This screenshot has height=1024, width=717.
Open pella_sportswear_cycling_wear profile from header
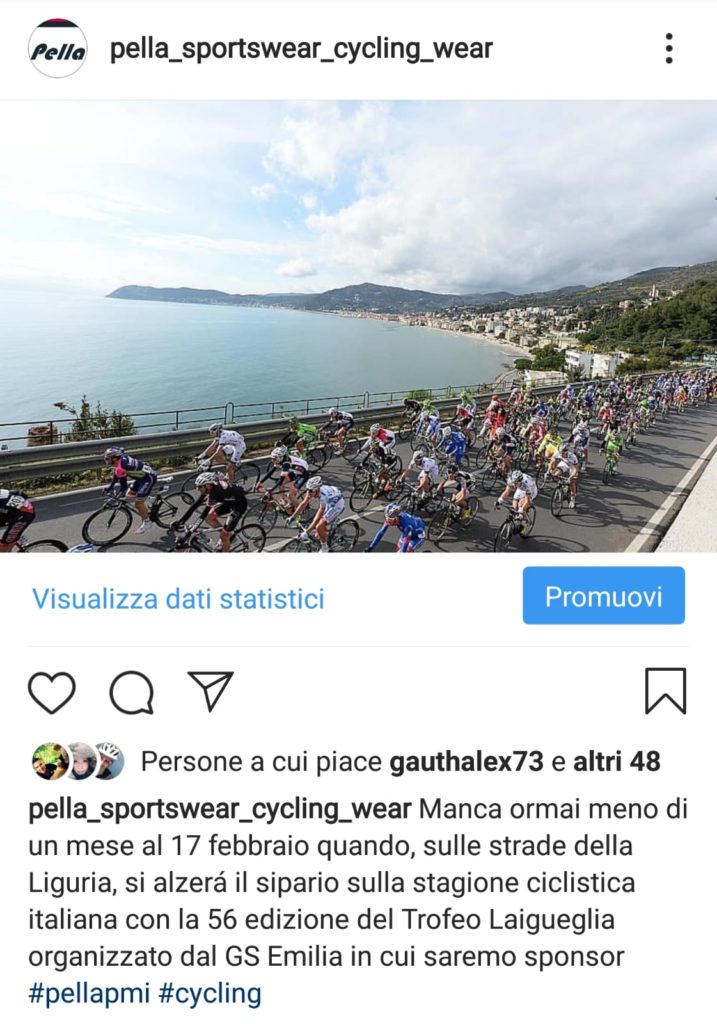(x=301, y=49)
